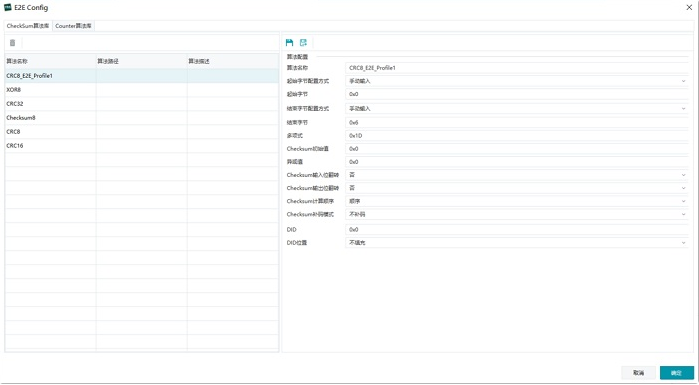This screenshot has height=385, width=699.
Task: Click the polynomial field showing 0x1D
Action: [517, 135]
